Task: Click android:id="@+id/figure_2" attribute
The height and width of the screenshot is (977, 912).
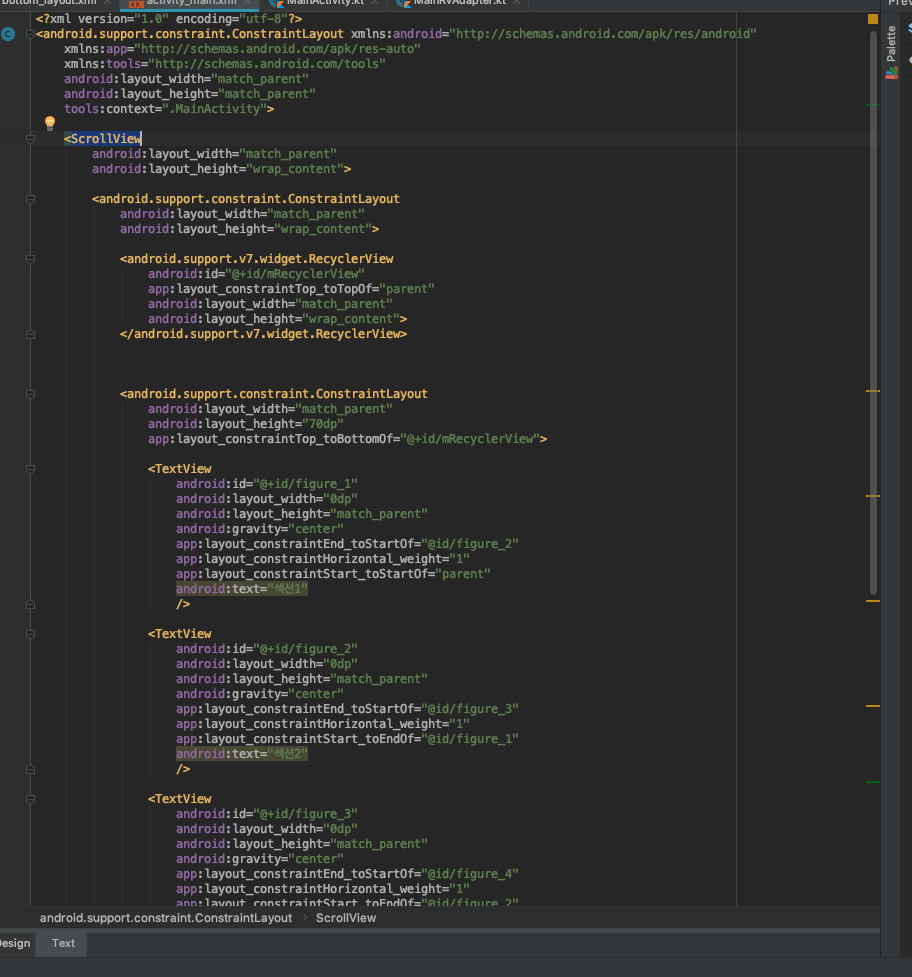Action: (x=267, y=649)
